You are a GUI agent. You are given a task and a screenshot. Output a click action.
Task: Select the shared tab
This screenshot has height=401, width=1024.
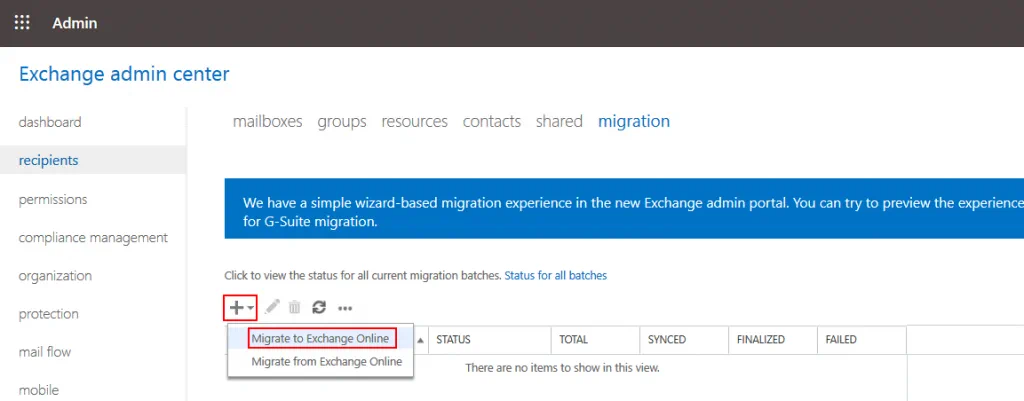point(559,121)
